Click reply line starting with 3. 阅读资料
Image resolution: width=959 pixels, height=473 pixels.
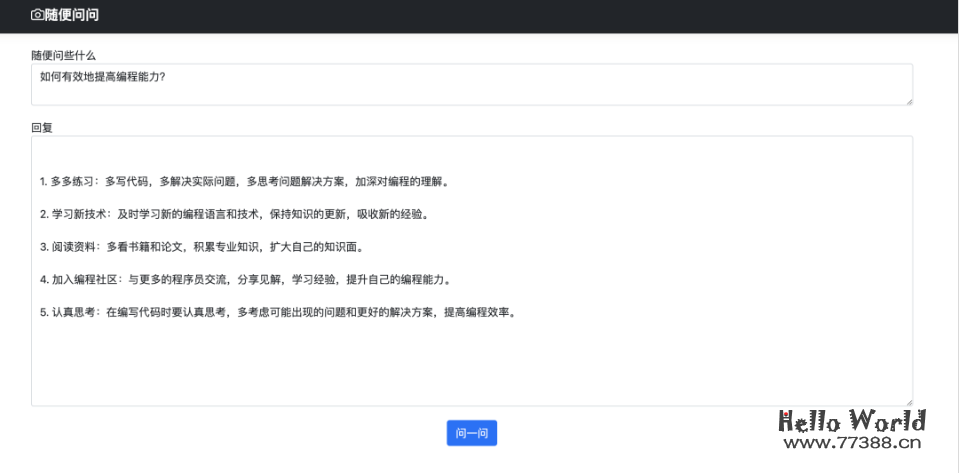tap(204, 247)
